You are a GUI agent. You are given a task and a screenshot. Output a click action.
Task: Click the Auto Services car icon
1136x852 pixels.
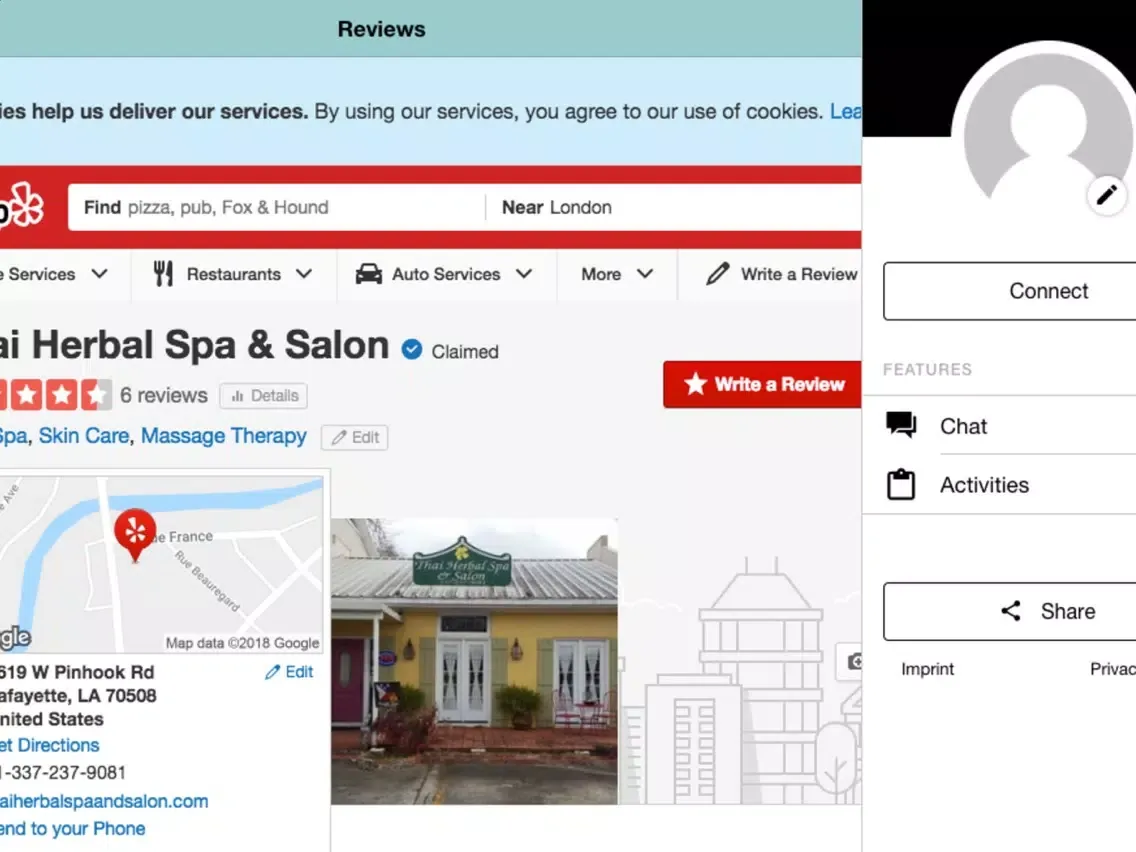pyautogui.click(x=369, y=274)
